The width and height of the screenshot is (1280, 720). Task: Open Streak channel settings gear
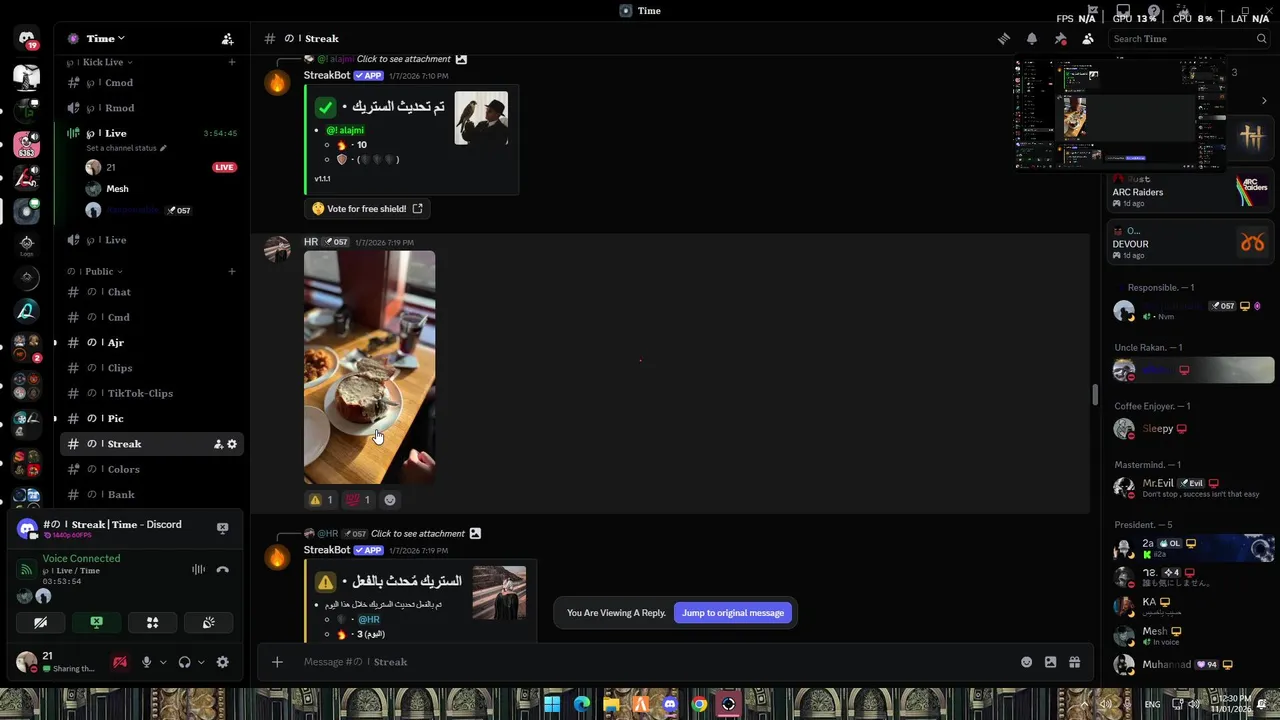coord(232,444)
